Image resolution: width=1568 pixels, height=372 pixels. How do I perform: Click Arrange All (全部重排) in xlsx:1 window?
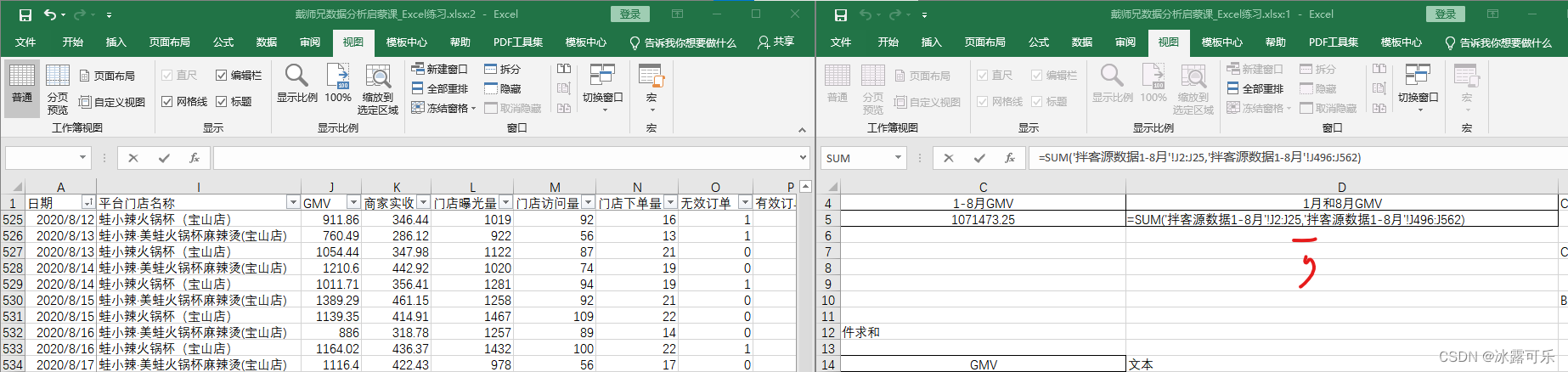coord(1255,88)
